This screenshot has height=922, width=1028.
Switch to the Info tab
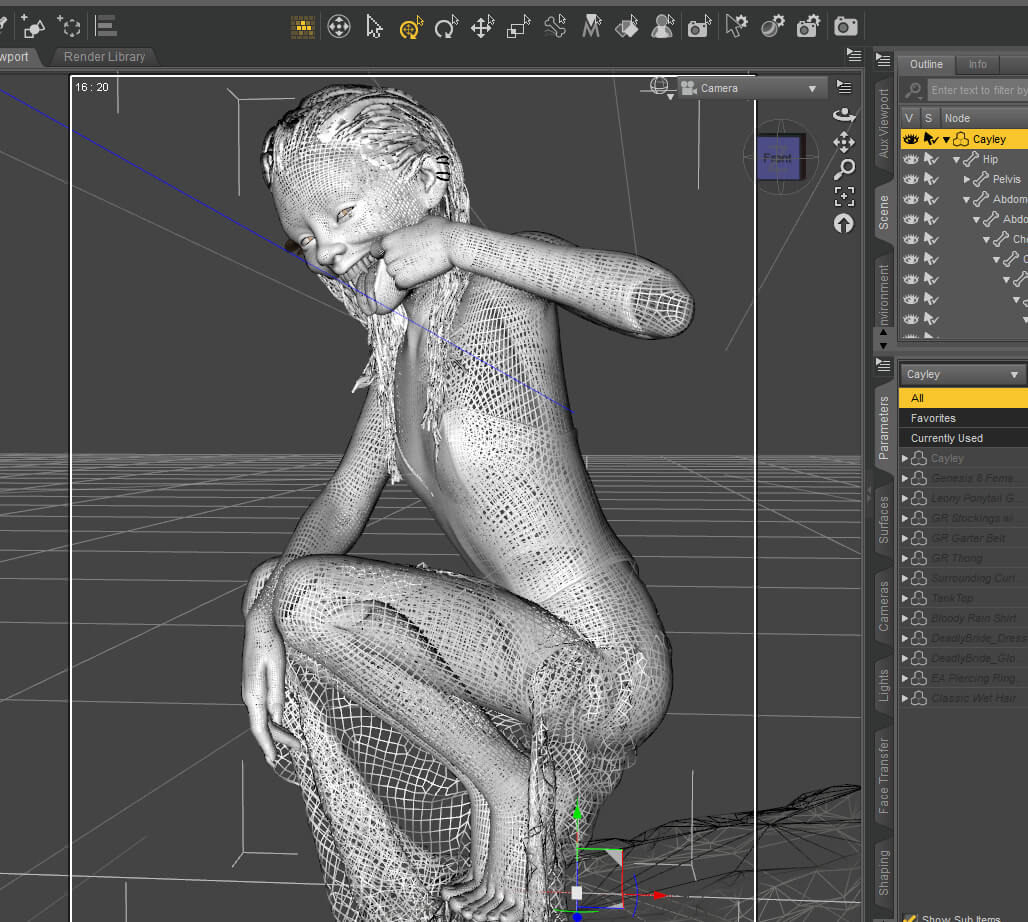978,64
